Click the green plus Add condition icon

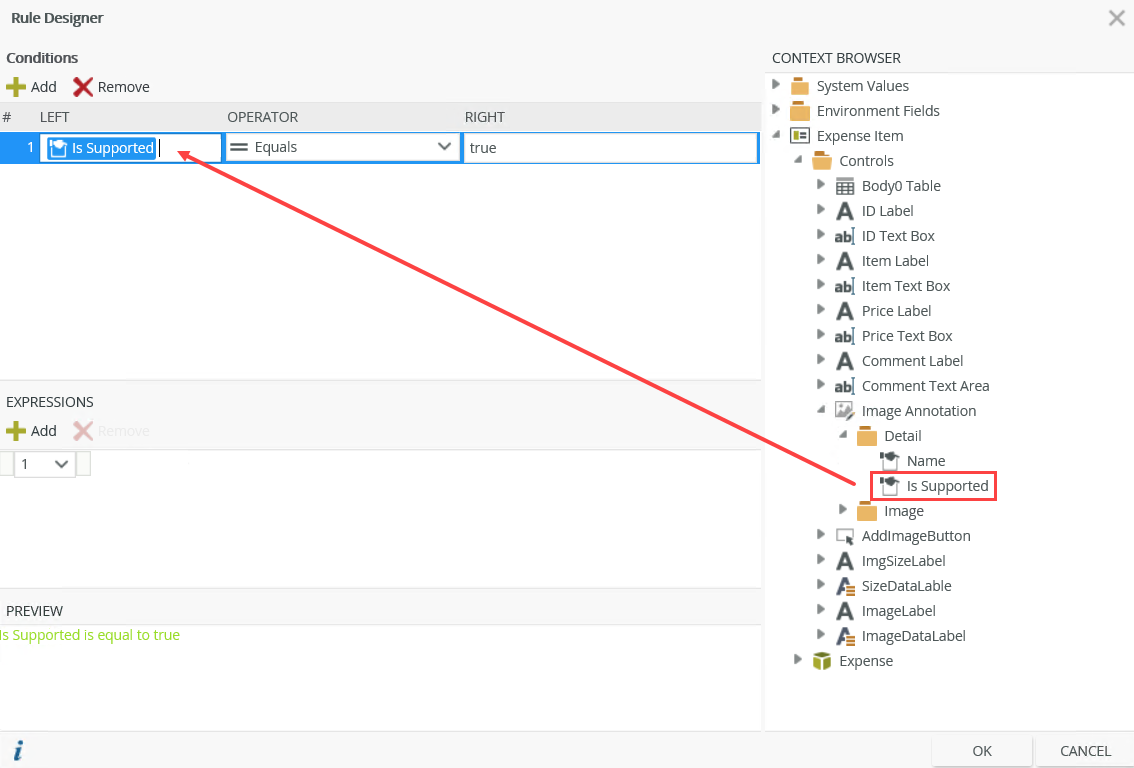[x=16, y=87]
